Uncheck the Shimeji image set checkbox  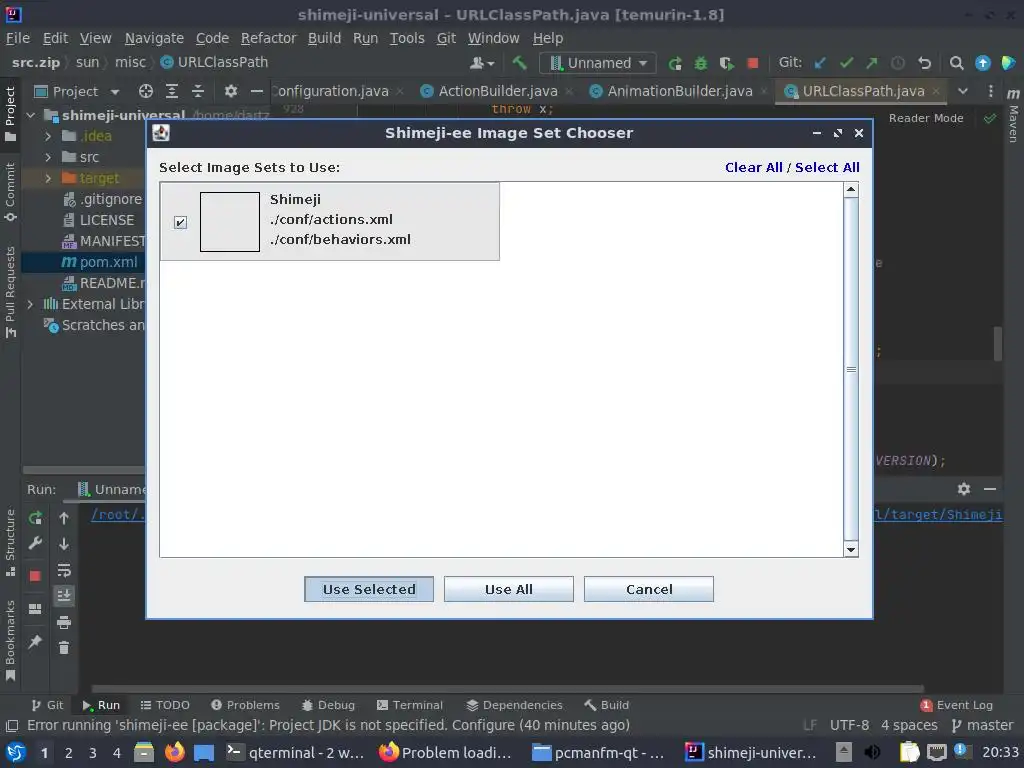tap(180, 223)
